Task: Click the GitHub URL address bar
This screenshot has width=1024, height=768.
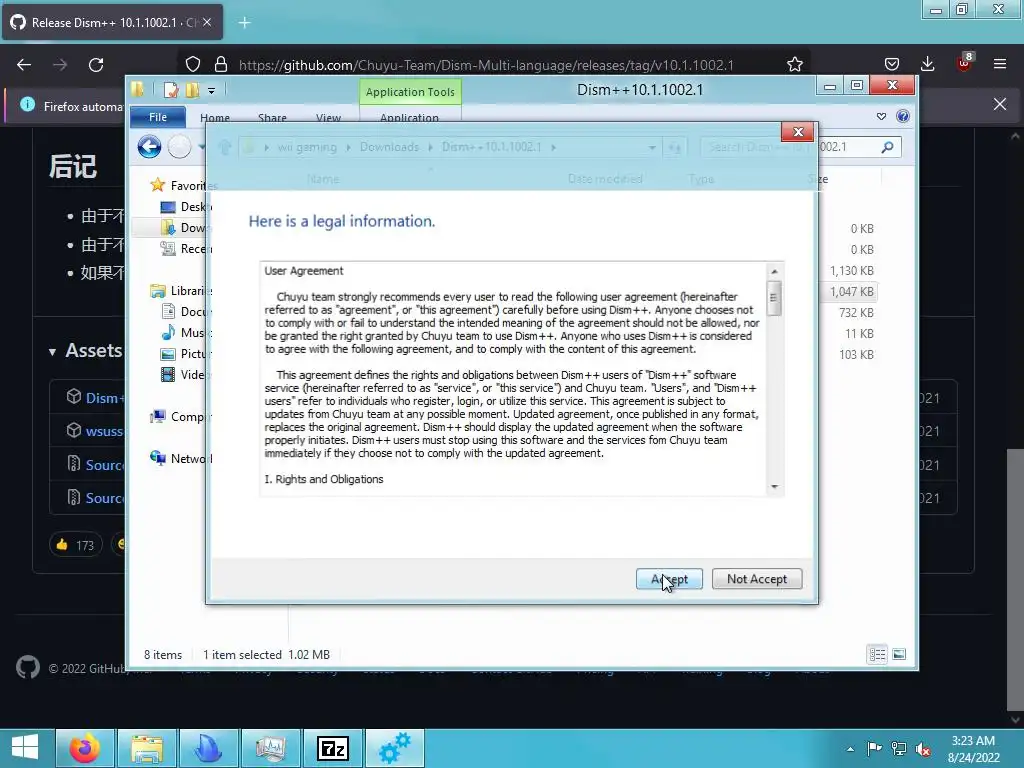Action: 486,65
